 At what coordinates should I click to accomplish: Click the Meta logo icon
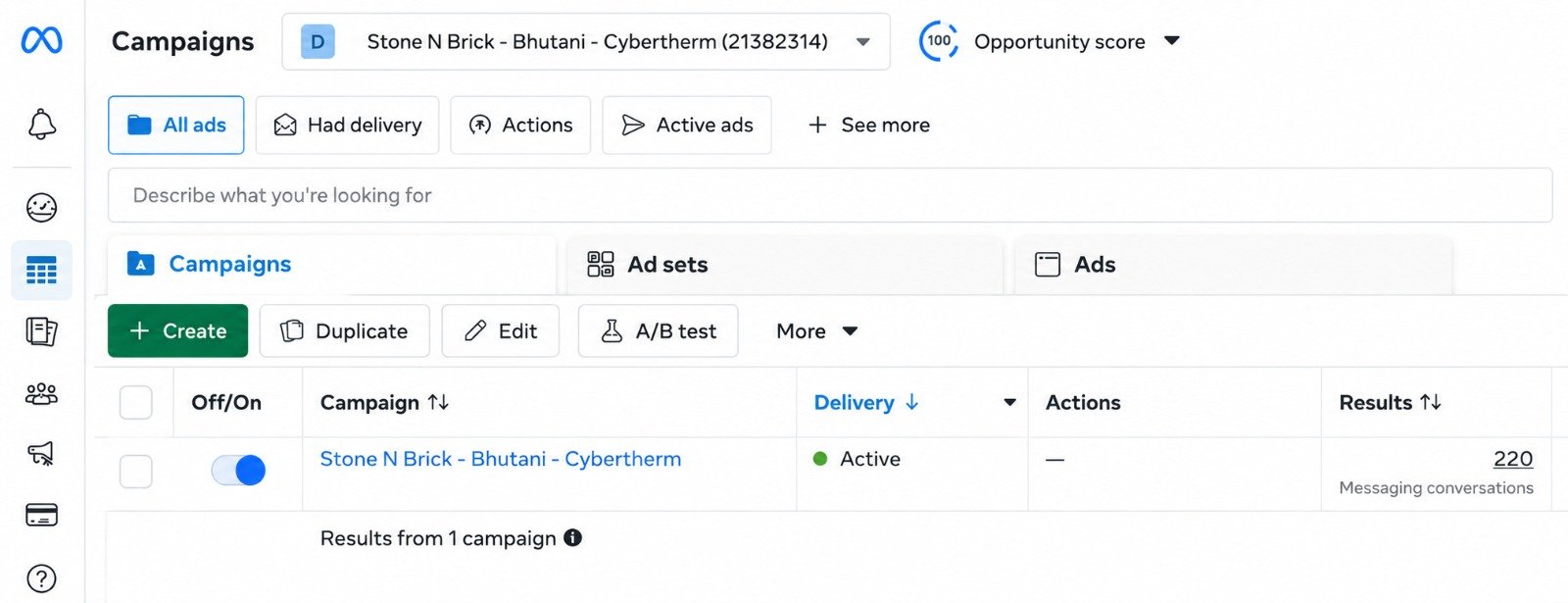[41, 40]
